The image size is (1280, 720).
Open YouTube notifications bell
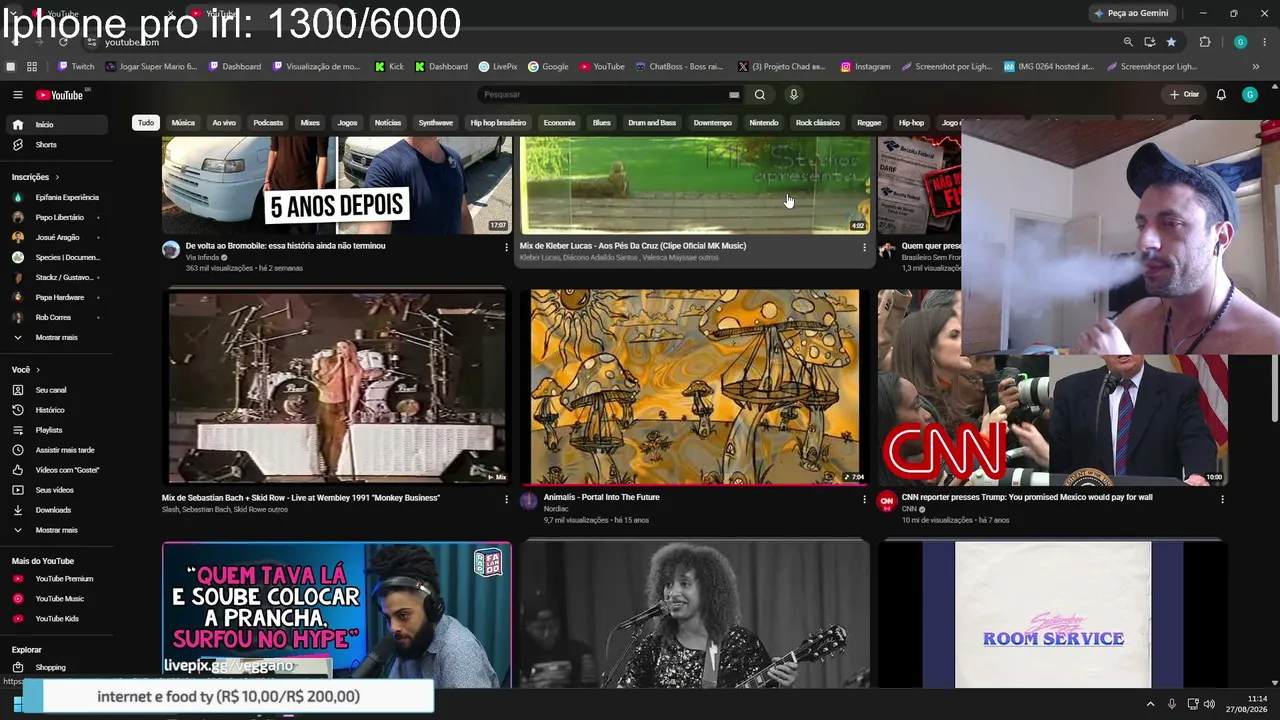[1221, 95]
